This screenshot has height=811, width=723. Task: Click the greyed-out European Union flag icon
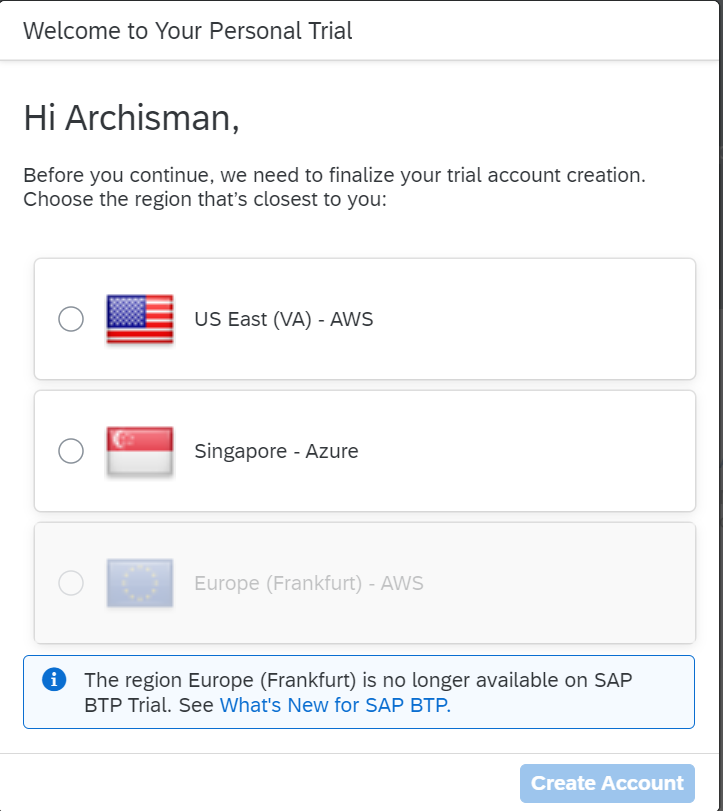click(x=140, y=583)
